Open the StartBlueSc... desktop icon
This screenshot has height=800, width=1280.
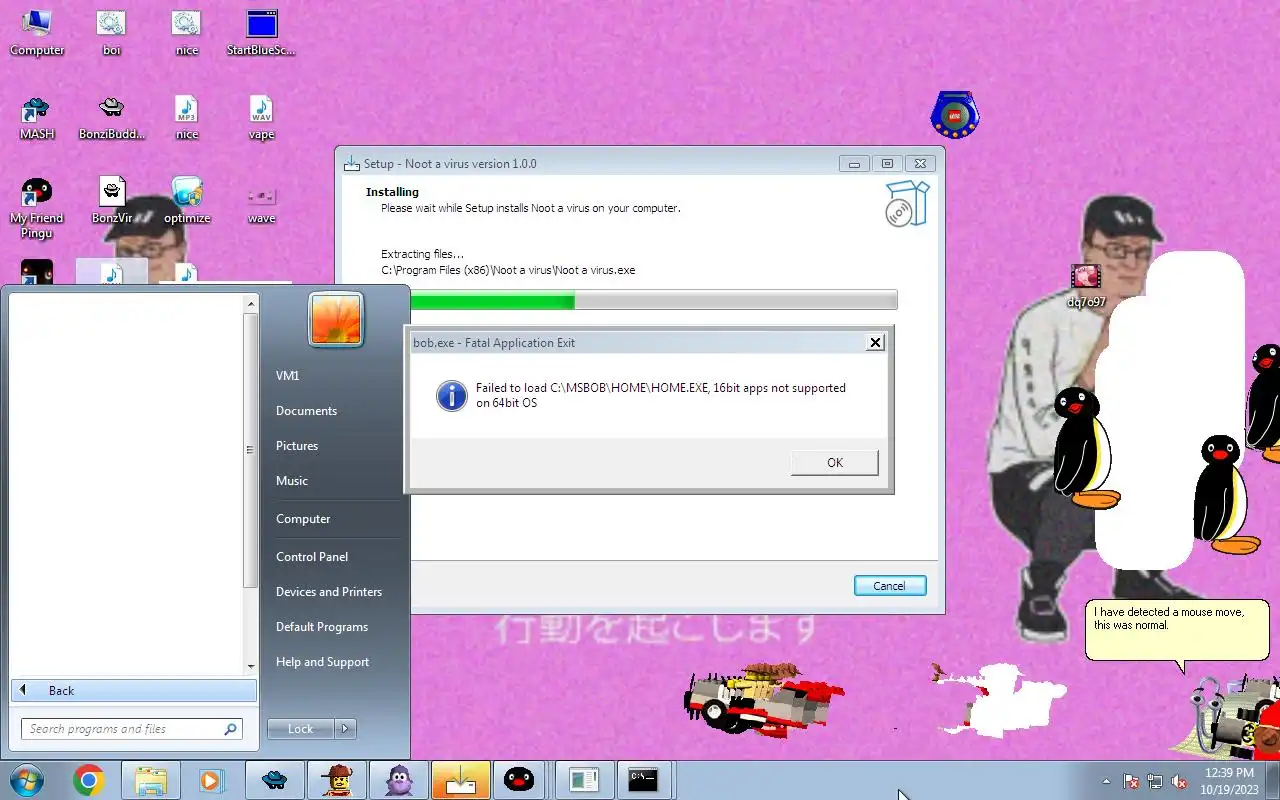[x=261, y=32]
